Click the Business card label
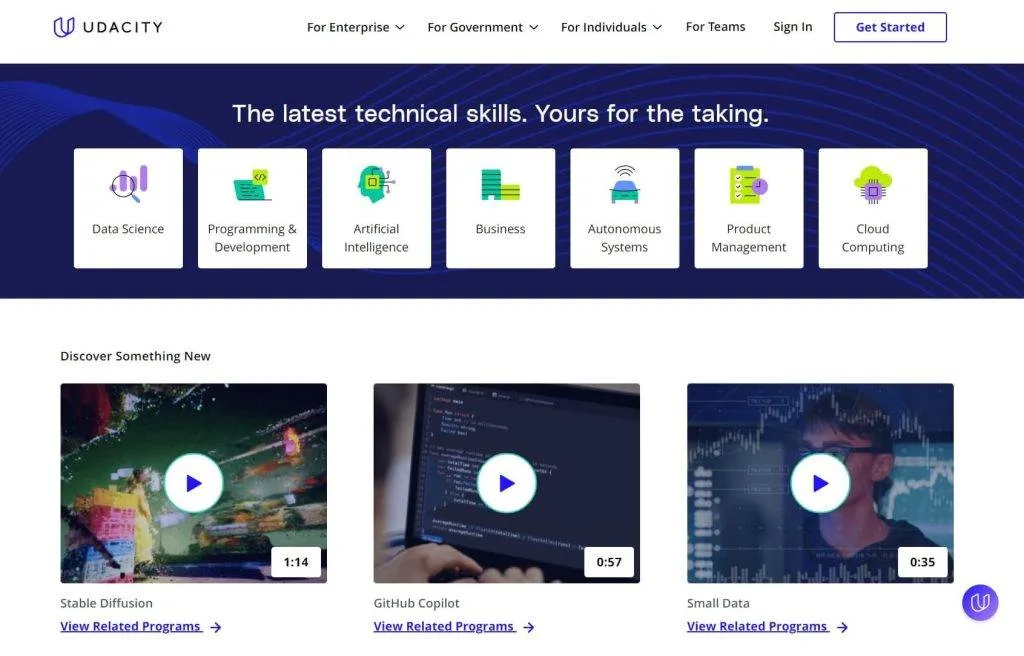Viewport: 1024px width, 656px height. [500, 229]
